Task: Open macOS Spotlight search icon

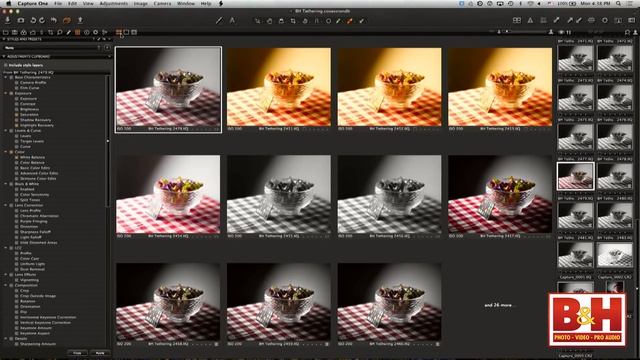Action: [x=619, y=3]
